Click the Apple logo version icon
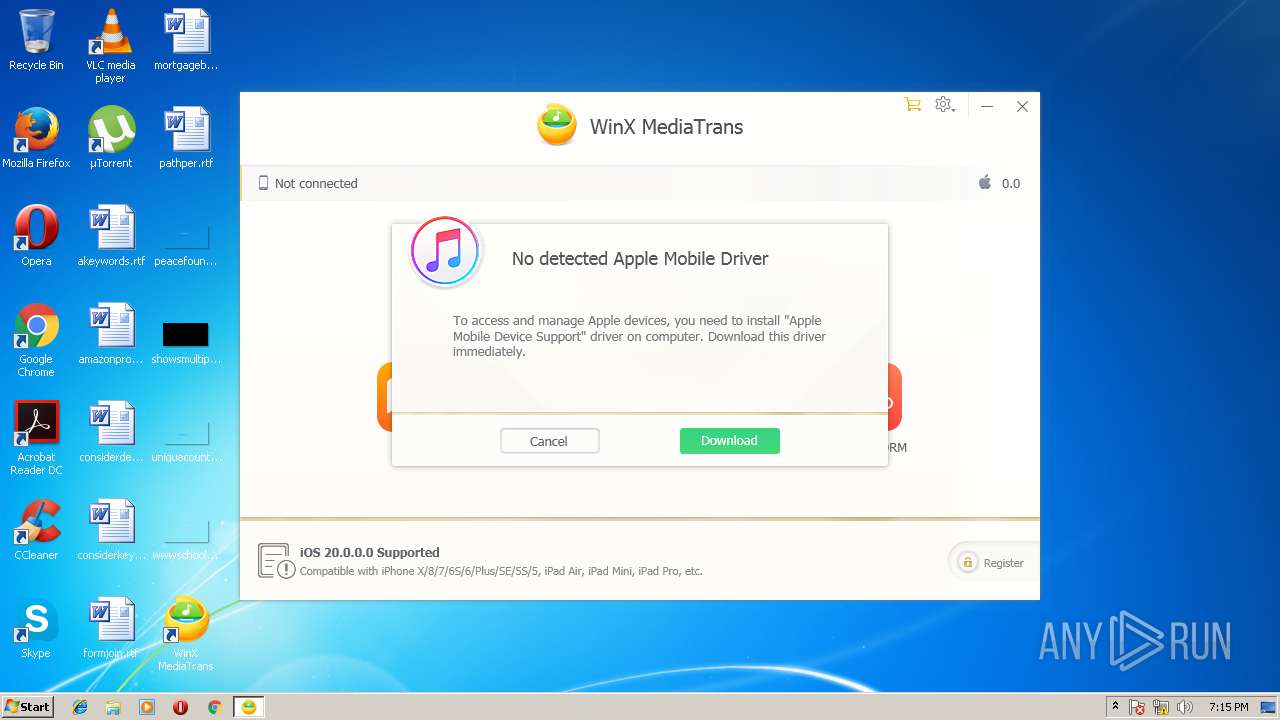Viewport: 1280px width, 720px height. [x=985, y=183]
